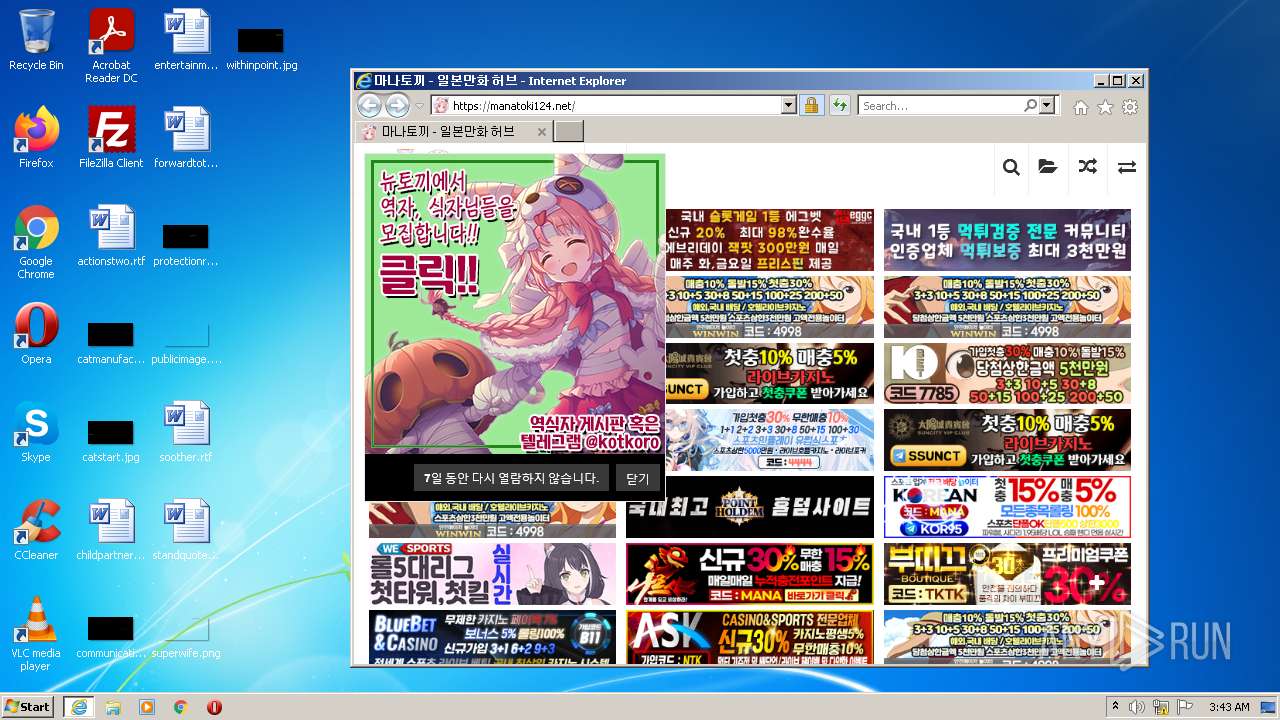1280x720 pixels.
Task: Open the media player taskbar icon
Action: click(147, 707)
